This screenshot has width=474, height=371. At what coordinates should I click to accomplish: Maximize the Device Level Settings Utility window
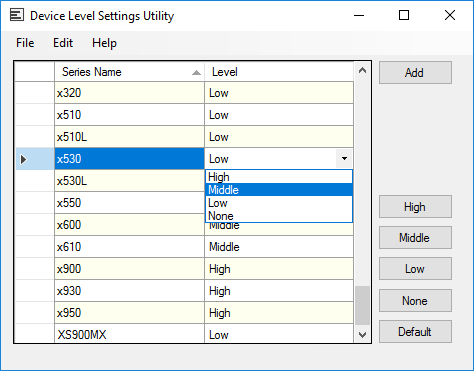coord(404,15)
